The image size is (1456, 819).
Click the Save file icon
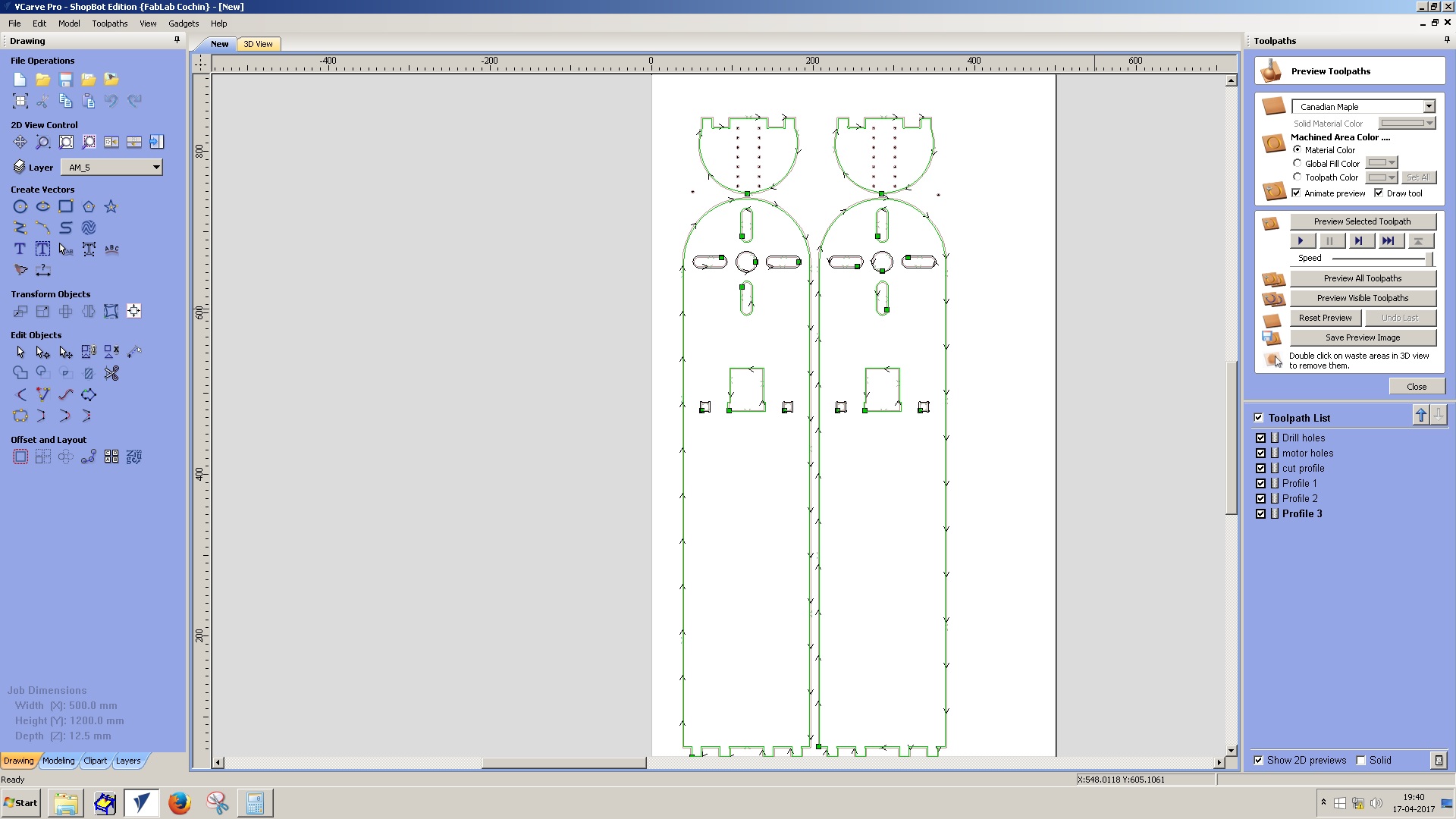click(66, 80)
